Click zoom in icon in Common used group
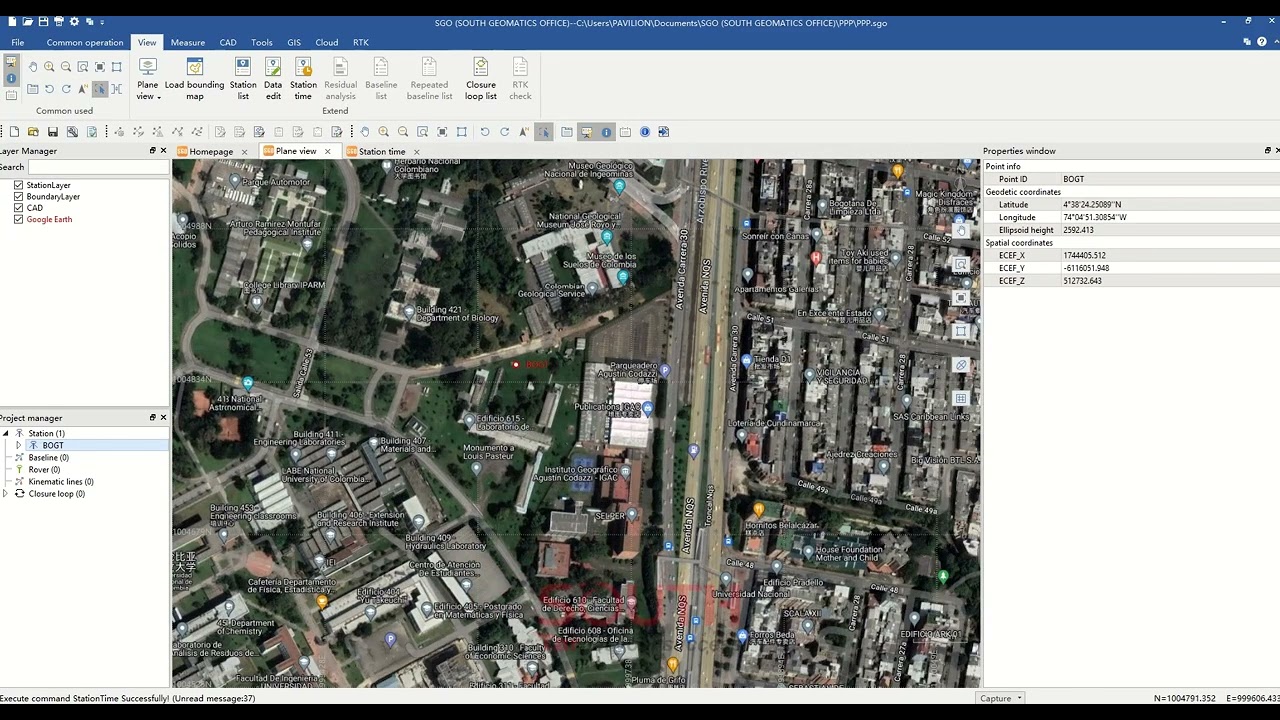 pyautogui.click(x=49, y=67)
